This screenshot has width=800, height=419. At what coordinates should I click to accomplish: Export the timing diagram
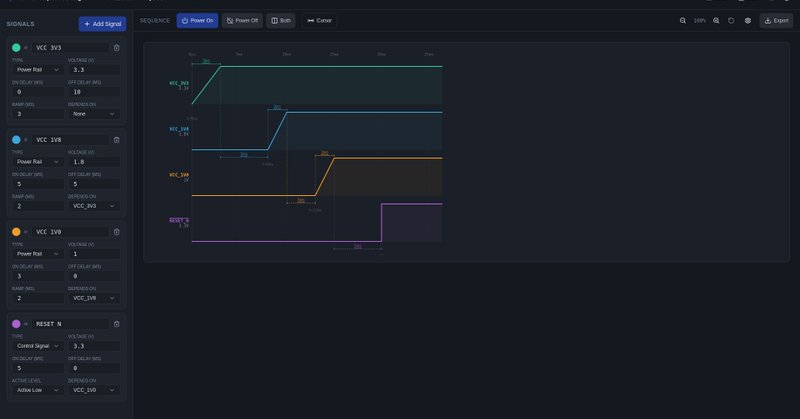[776, 20]
